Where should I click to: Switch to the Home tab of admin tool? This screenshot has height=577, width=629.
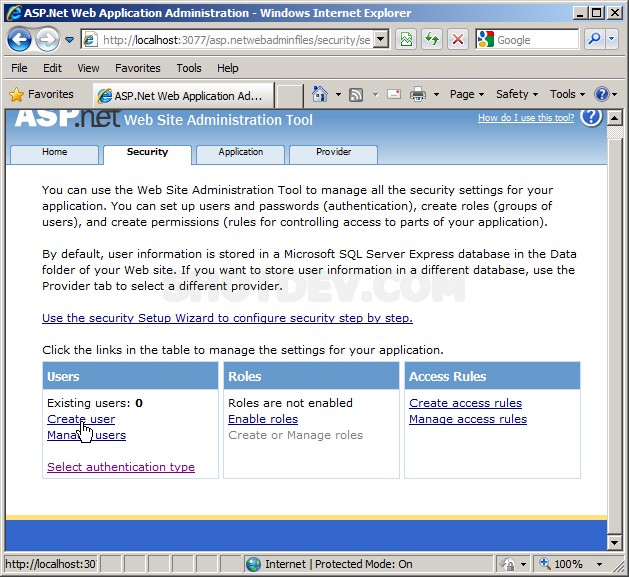54,154
